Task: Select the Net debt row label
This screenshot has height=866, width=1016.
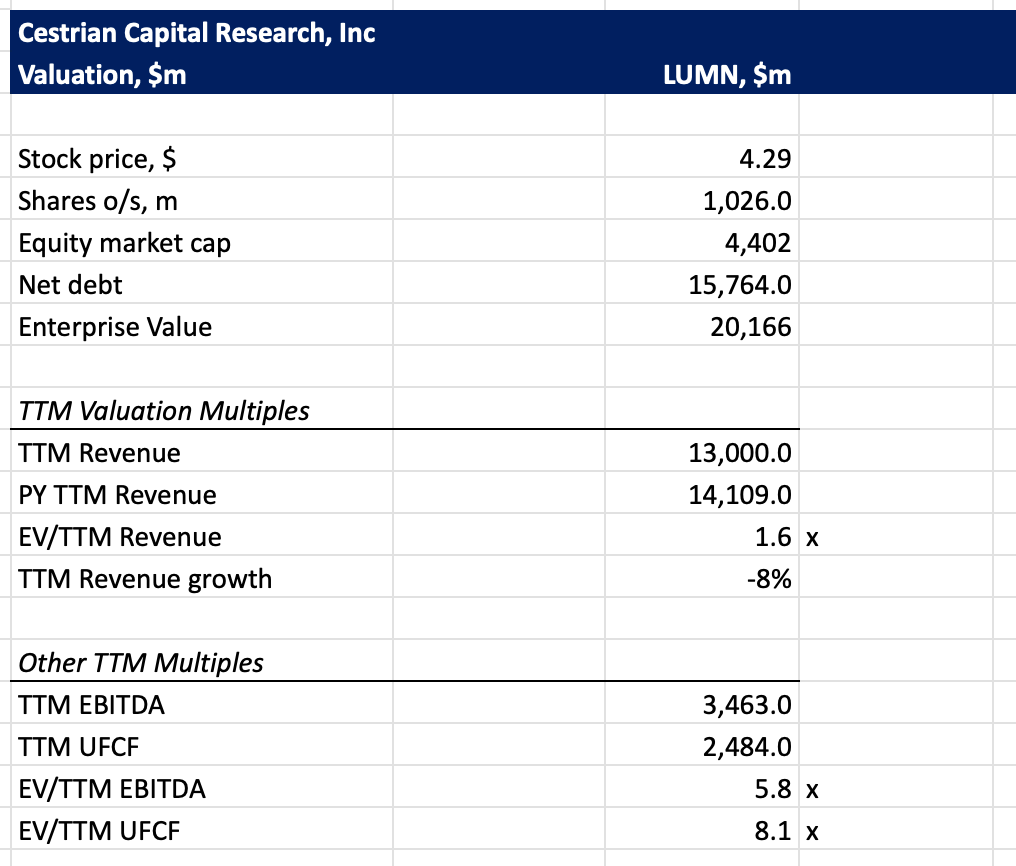Action: click(70, 285)
